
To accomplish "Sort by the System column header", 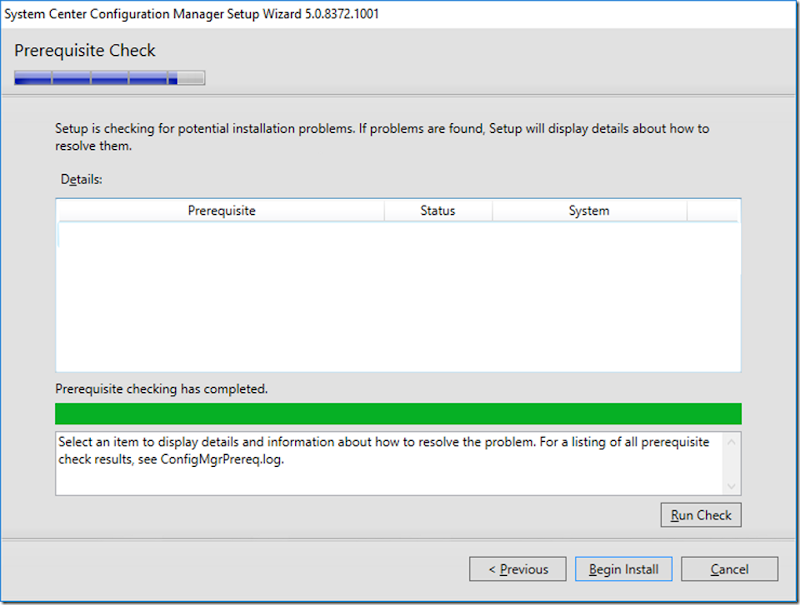I will pyautogui.click(x=589, y=211).
